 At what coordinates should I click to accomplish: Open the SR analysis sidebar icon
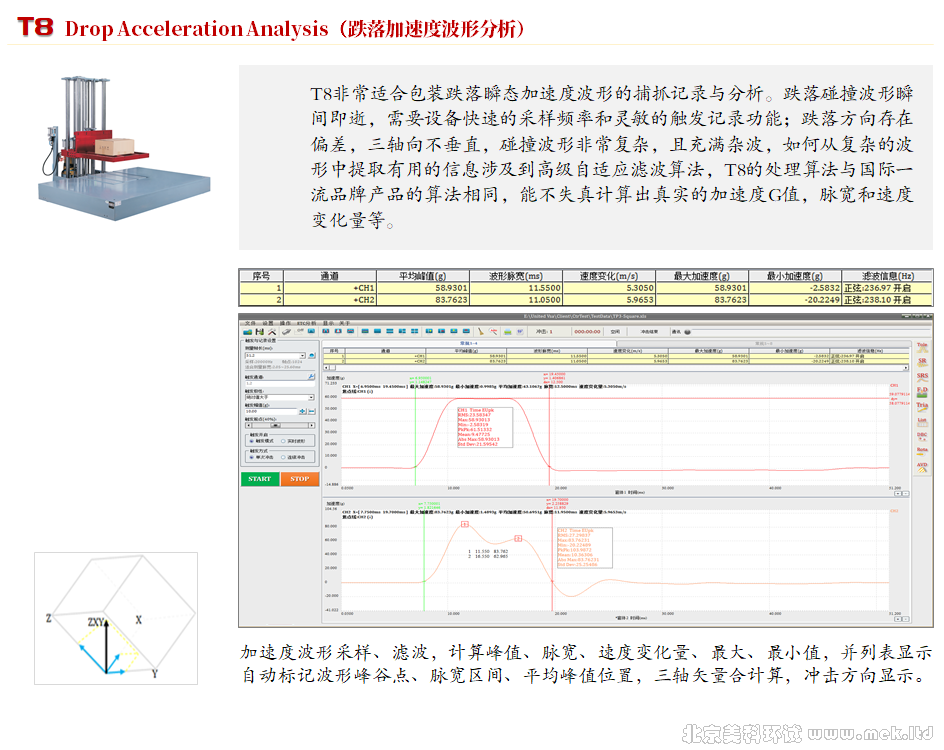[922, 362]
